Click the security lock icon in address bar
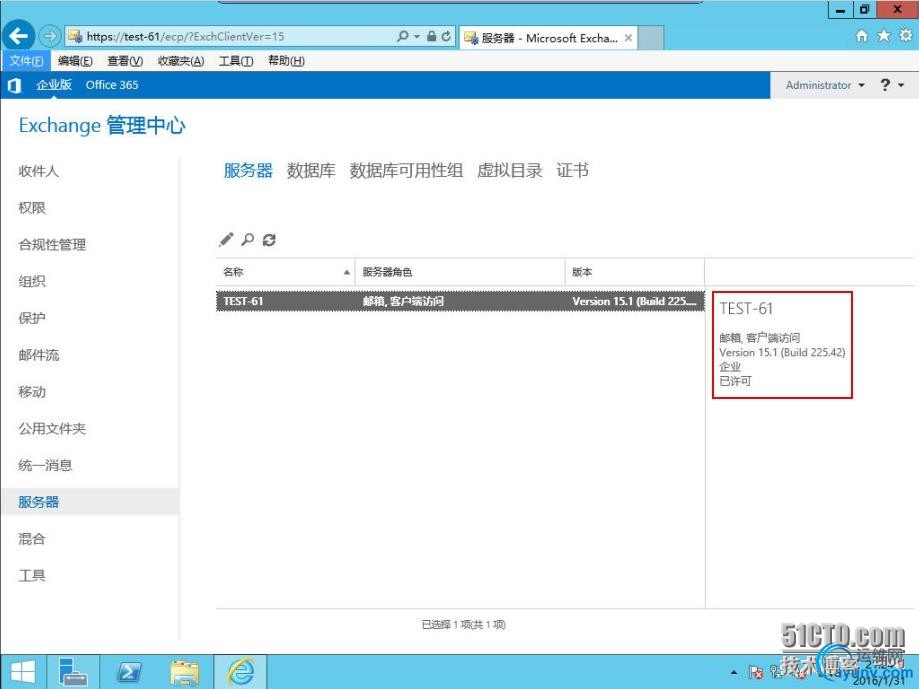 click(431, 36)
